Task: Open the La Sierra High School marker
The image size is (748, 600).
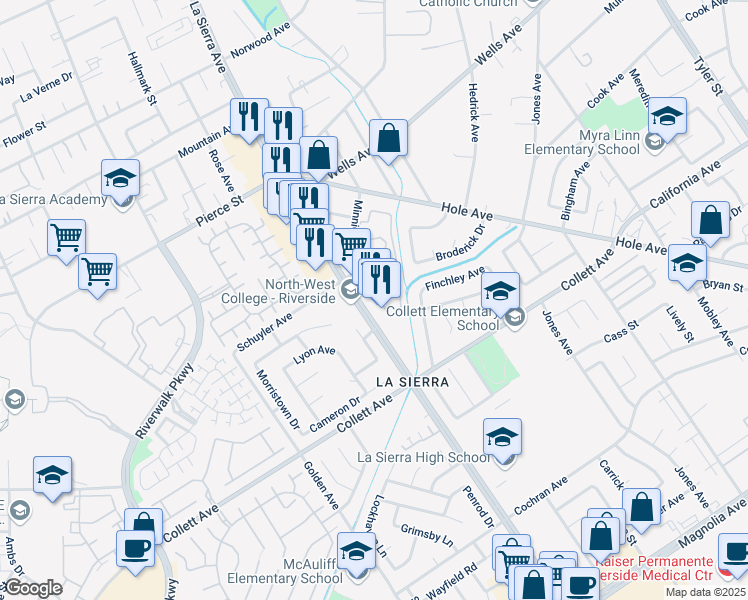Action: tap(502, 437)
